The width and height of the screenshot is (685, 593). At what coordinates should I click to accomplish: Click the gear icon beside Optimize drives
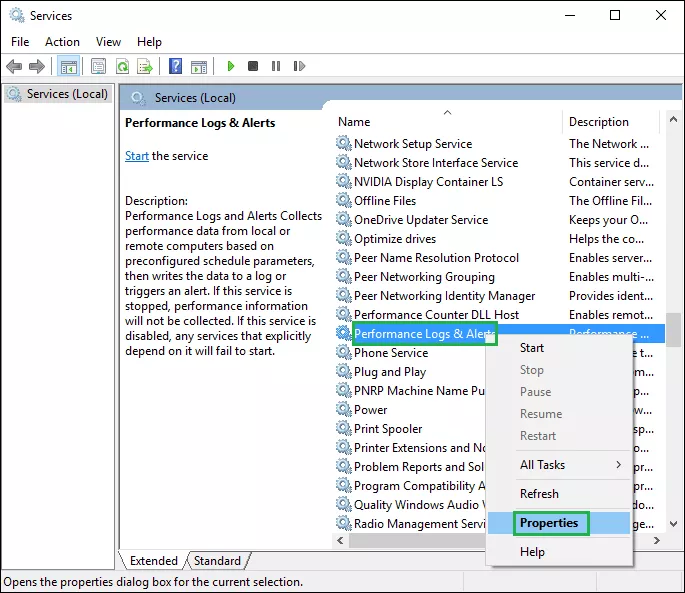click(x=344, y=239)
